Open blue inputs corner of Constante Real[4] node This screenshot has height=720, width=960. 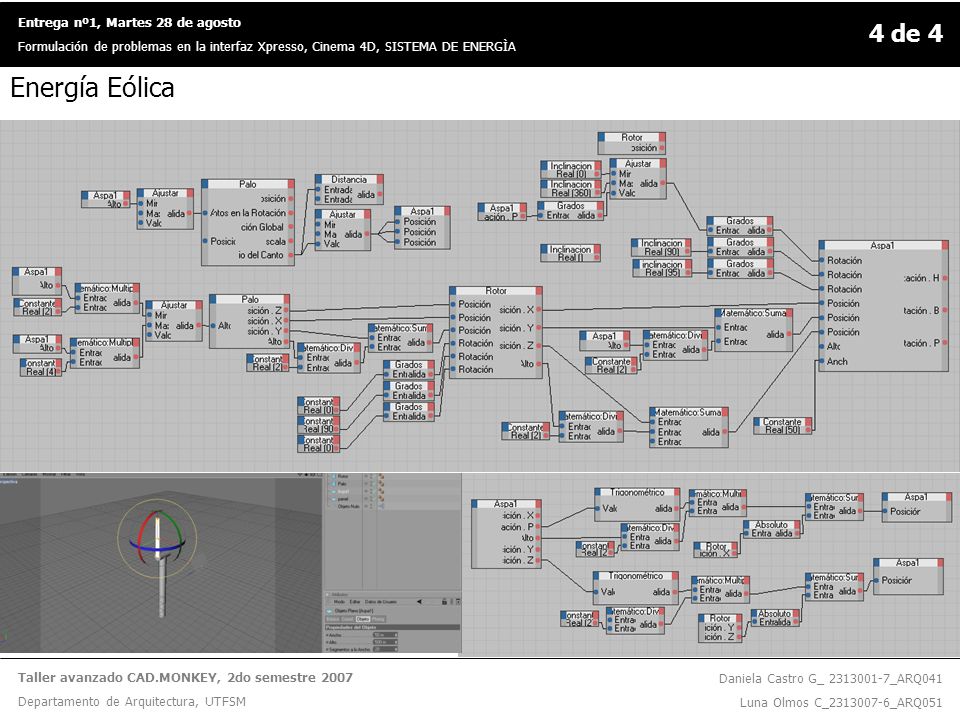click(24, 362)
